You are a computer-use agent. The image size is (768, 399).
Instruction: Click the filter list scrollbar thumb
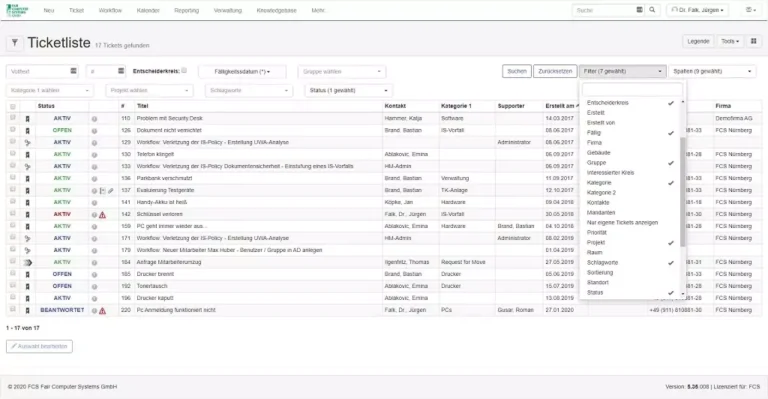pos(683,192)
